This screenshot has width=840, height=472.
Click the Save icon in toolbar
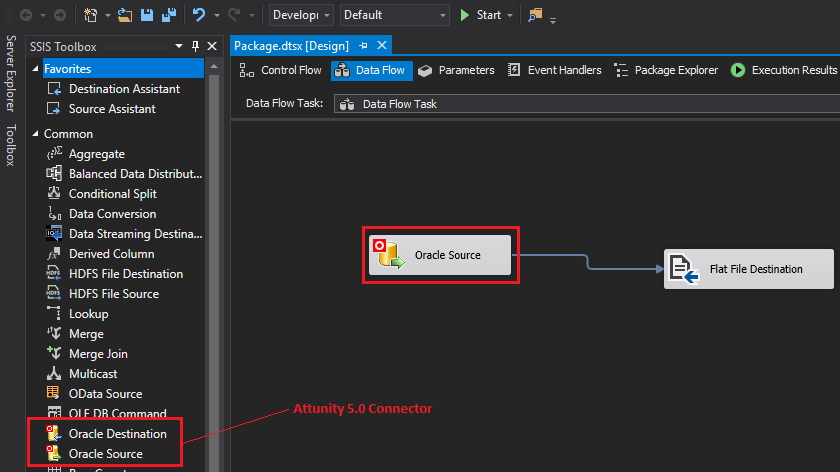[147, 15]
